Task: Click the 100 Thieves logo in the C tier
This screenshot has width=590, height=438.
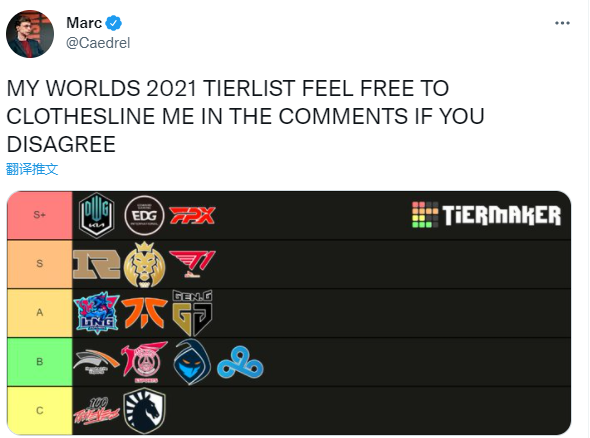Action: [97, 411]
